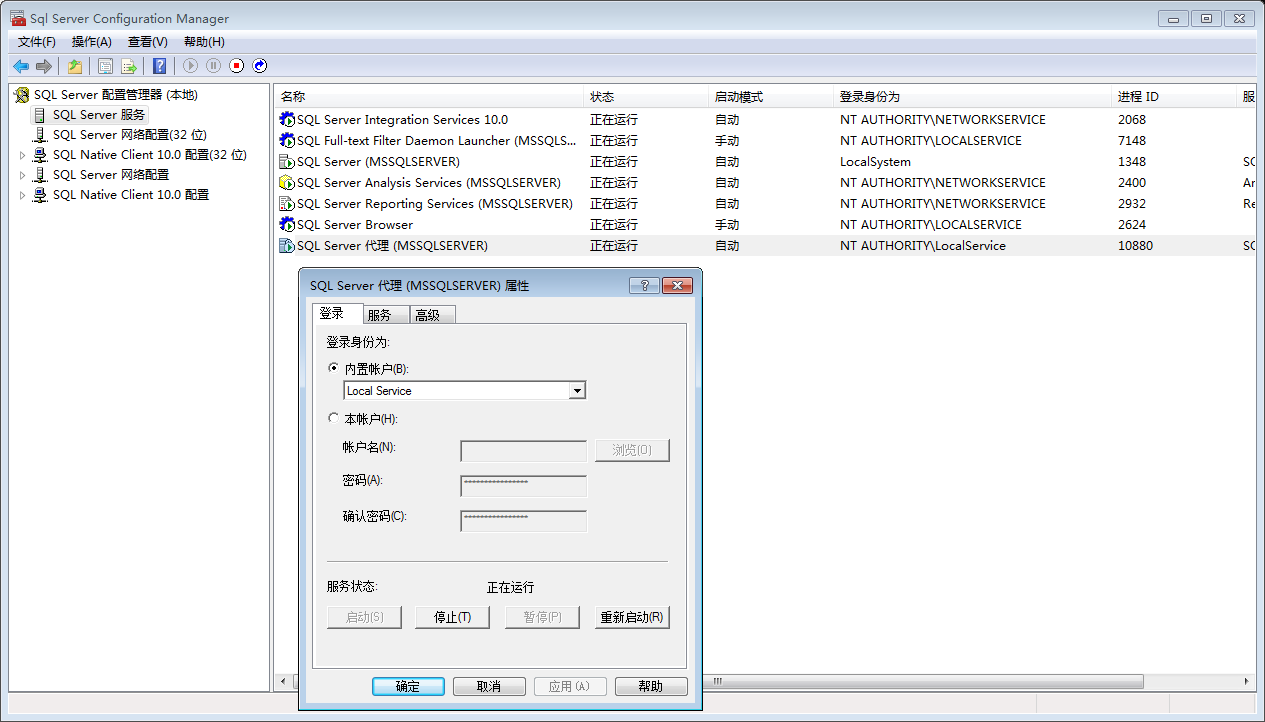The height and width of the screenshot is (722, 1265).
Task: Open the 操作(A) menu
Action: point(91,42)
